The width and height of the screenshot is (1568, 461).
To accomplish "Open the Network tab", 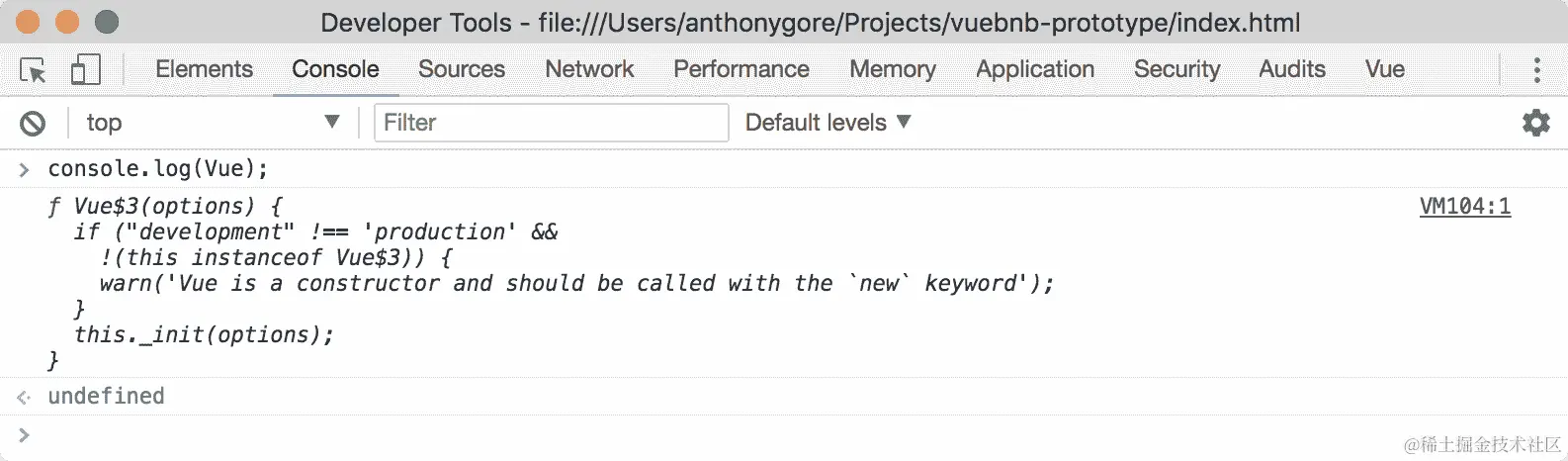I will tap(589, 69).
